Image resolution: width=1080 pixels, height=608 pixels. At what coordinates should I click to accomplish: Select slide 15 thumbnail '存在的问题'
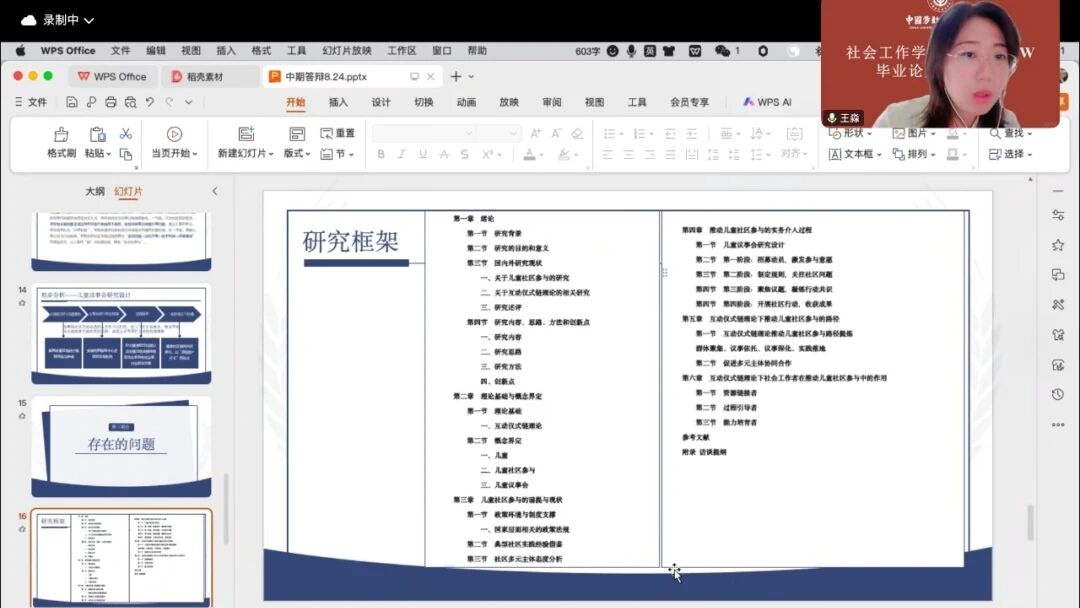point(121,446)
